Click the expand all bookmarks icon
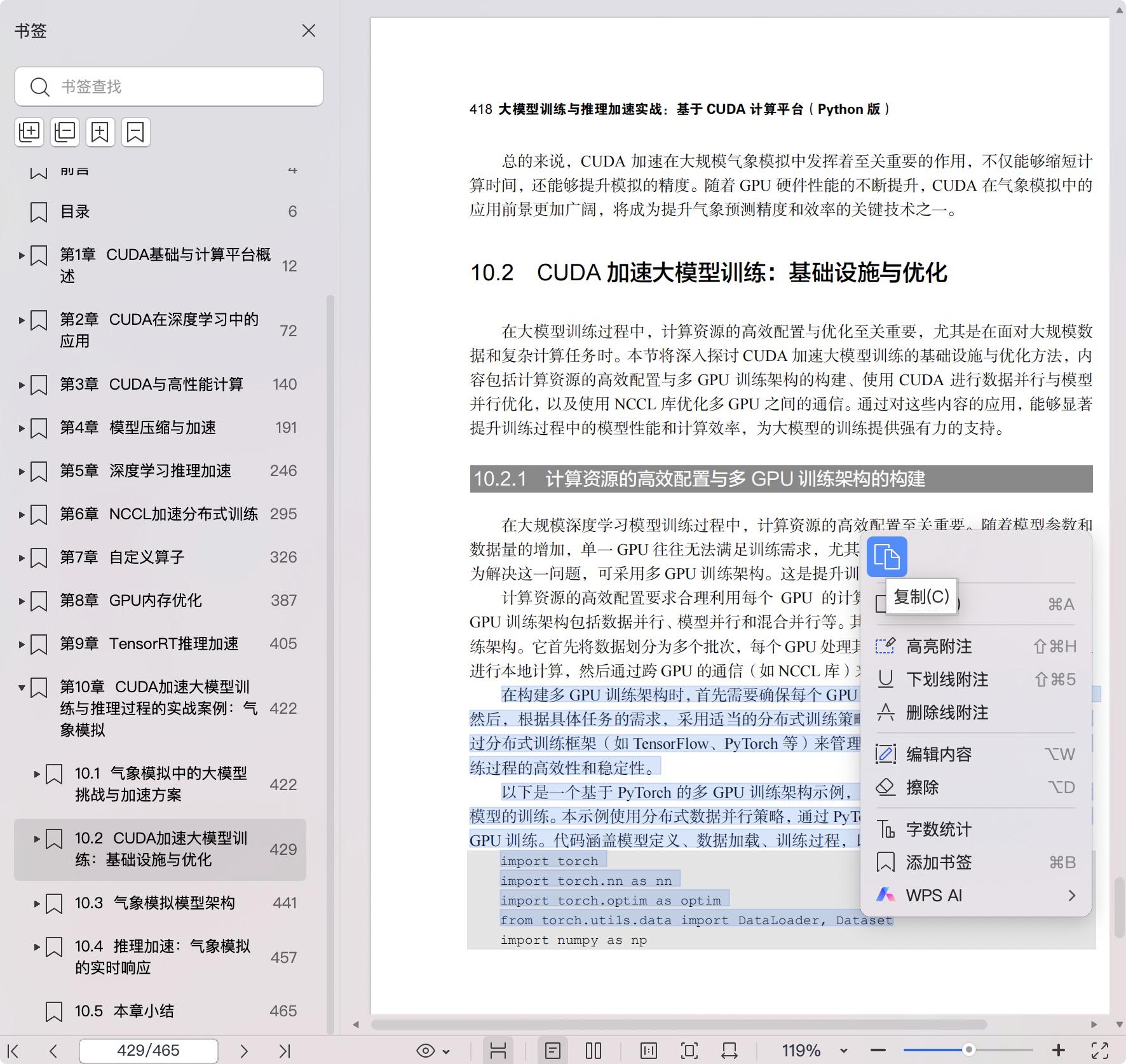The image size is (1126, 1064). click(29, 132)
